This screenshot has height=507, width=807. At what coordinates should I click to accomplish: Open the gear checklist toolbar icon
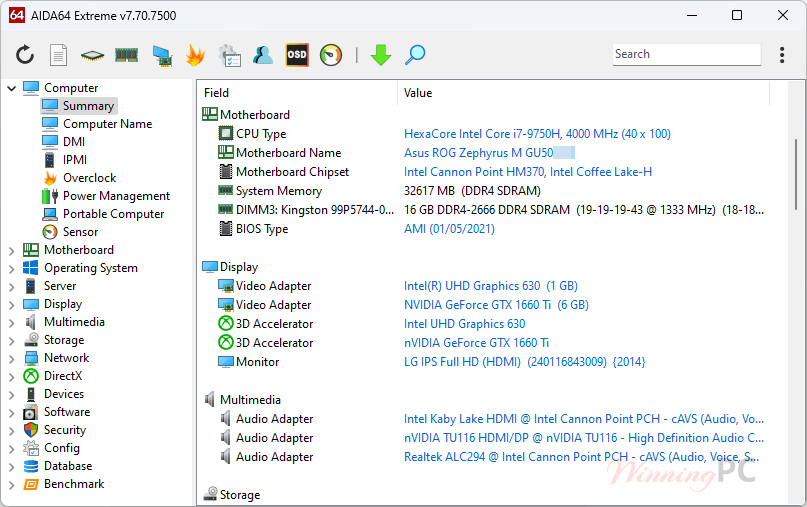point(230,55)
